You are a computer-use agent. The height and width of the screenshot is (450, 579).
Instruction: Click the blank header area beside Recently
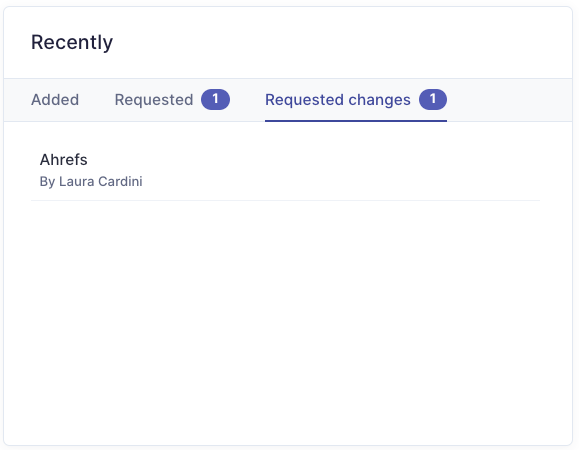tap(340, 42)
